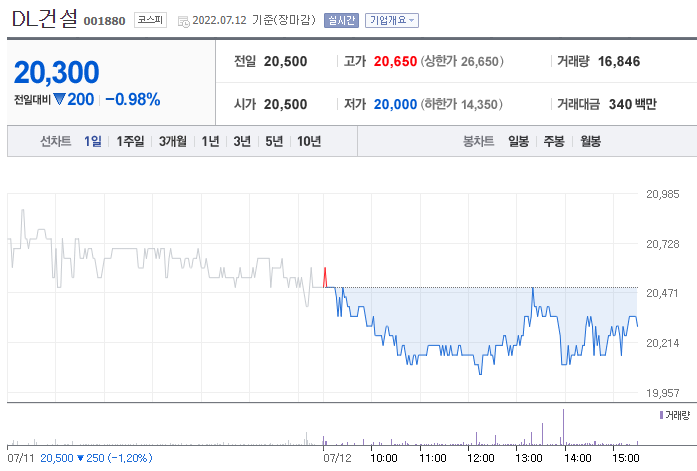Click the trading volume value 16,846
697x471 pixels.
pos(619,61)
